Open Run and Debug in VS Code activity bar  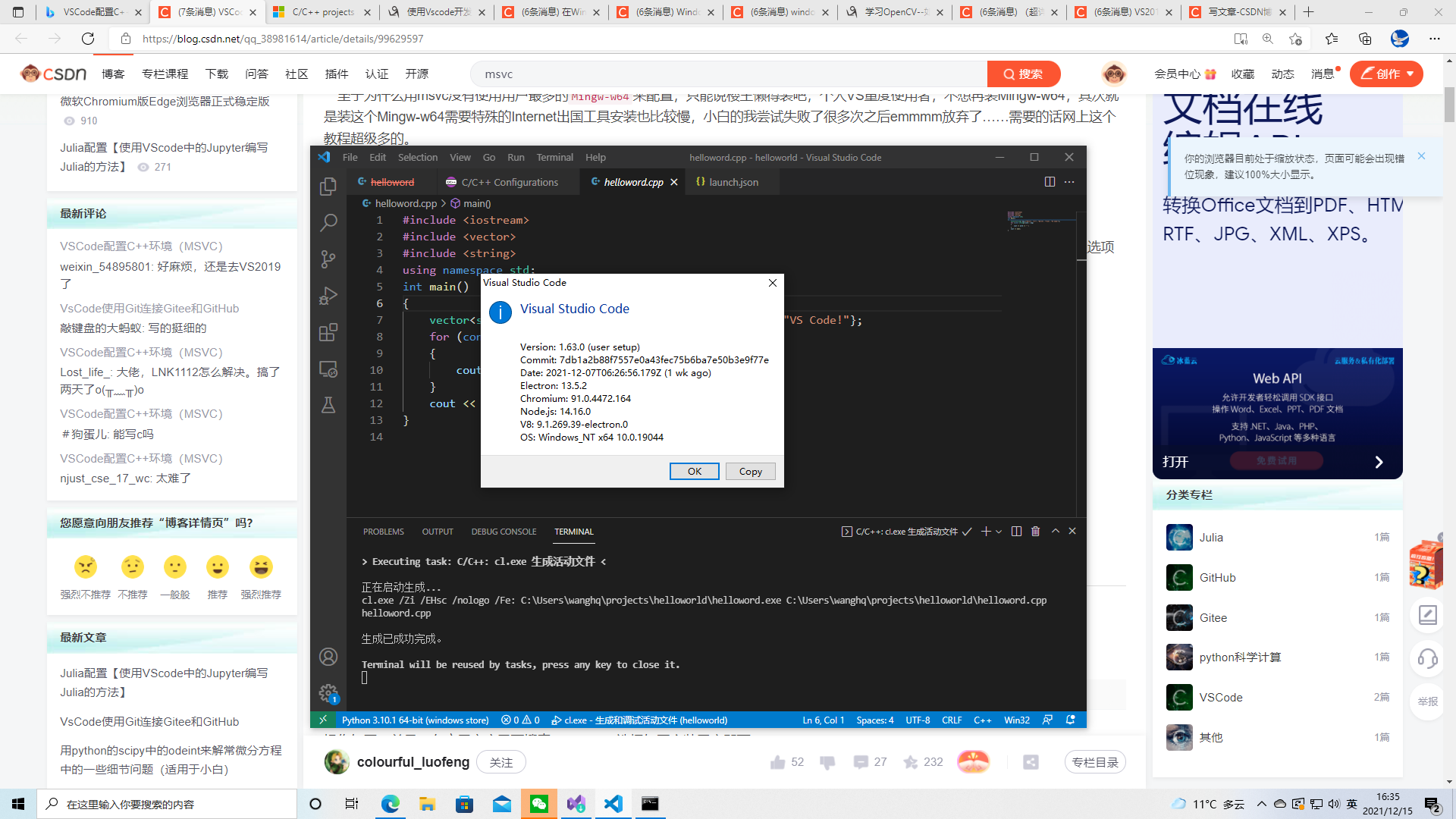coord(328,296)
